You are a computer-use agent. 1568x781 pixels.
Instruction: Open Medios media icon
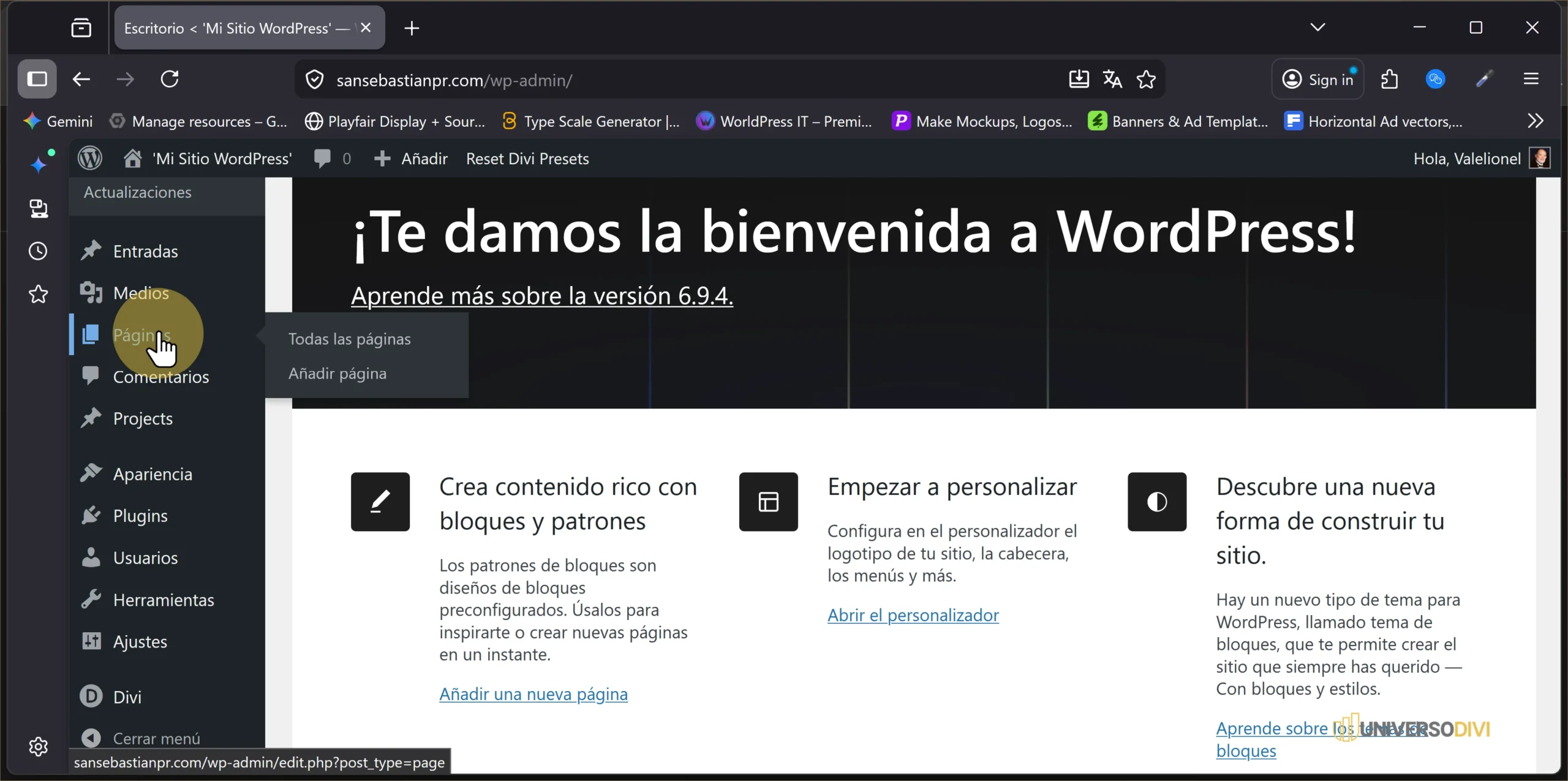[91, 293]
